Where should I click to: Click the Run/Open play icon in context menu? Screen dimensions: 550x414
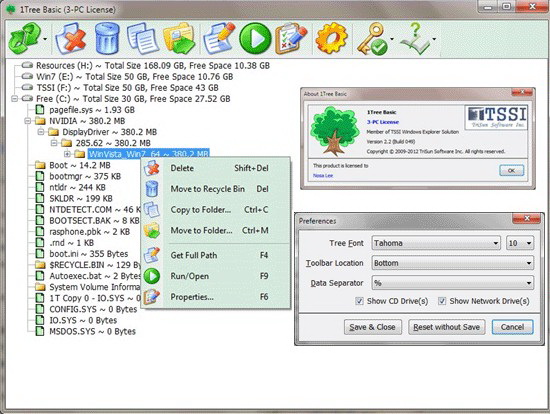tap(152, 276)
